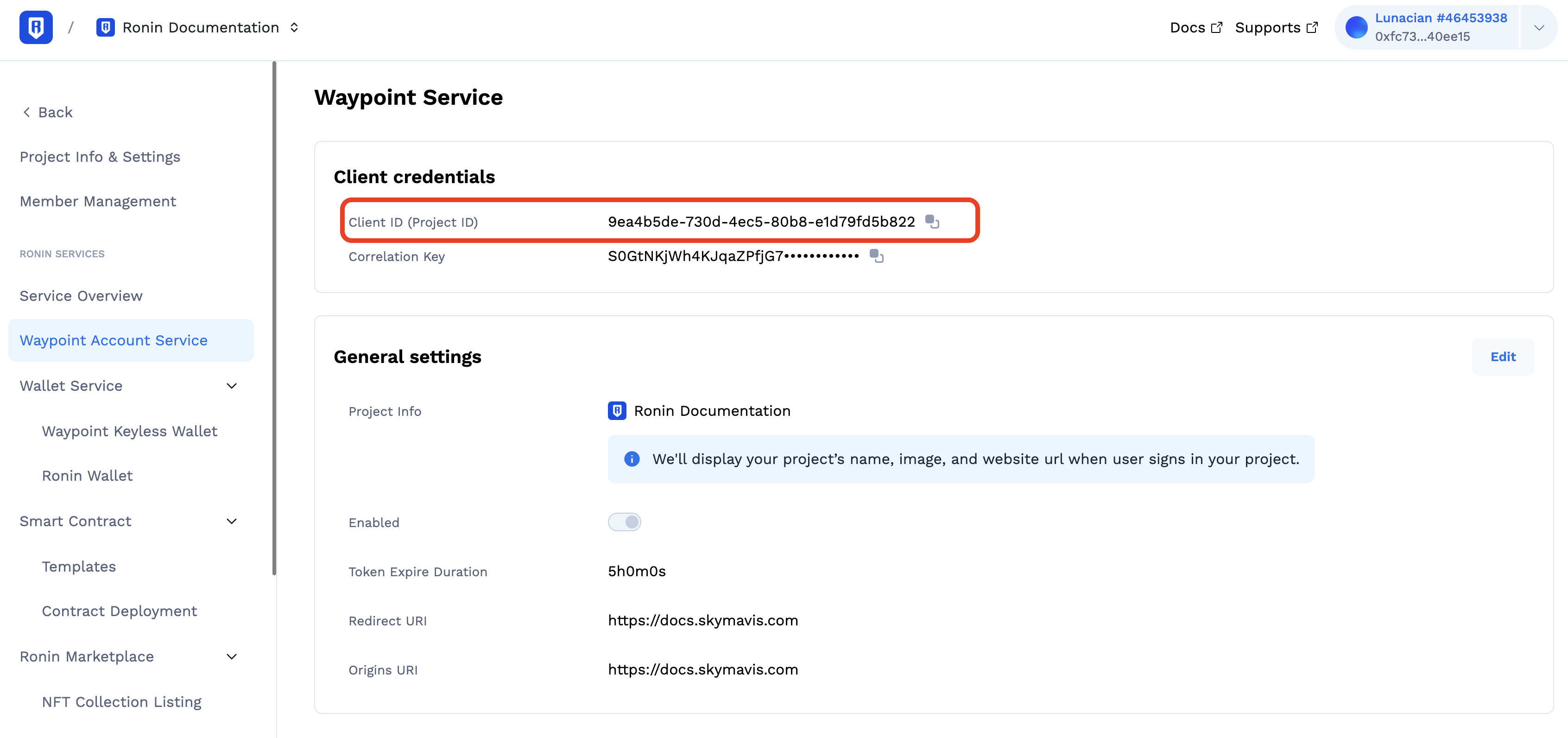Click Edit in General settings
1568x738 pixels.
click(1503, 357)
